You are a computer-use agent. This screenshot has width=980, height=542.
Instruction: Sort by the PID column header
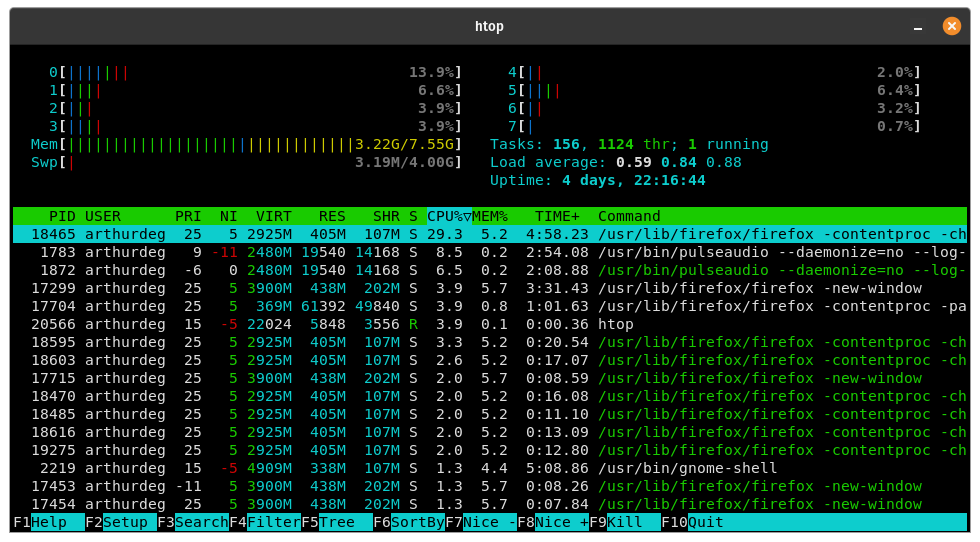pyautogui.click(x=62, y=216)
